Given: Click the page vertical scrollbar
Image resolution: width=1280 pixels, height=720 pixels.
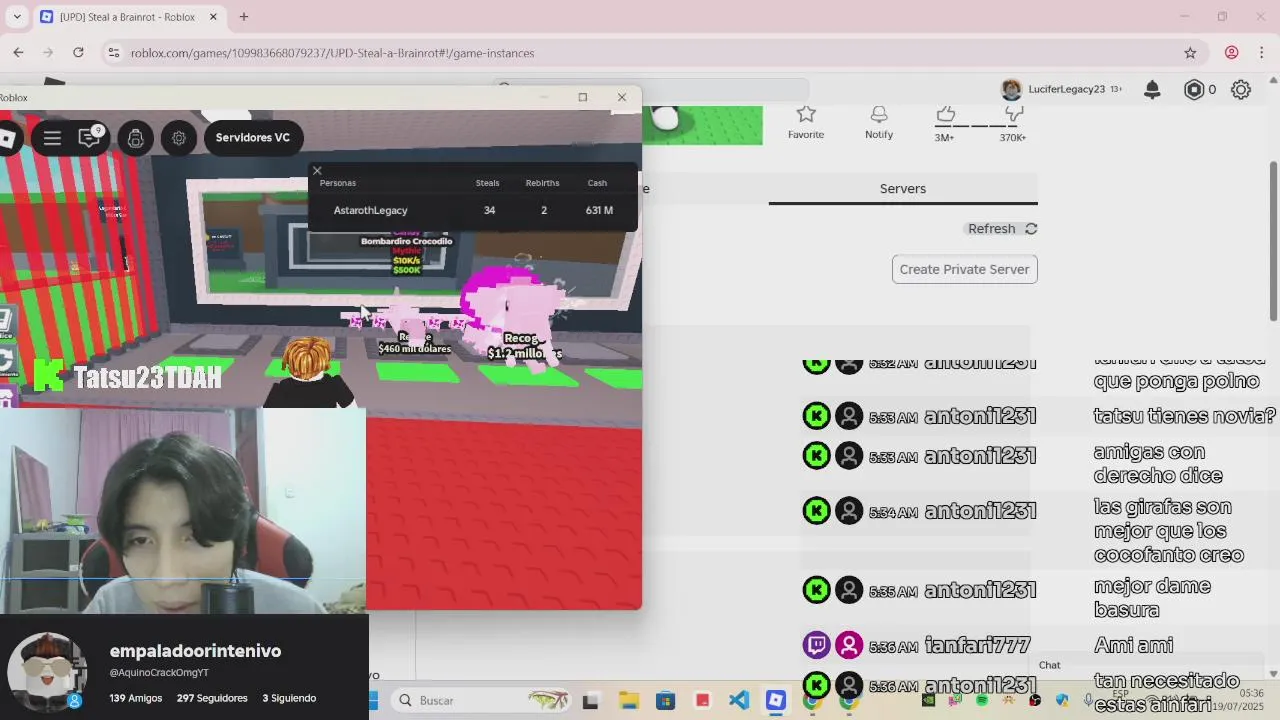Looking at the screenshot, I should [x=1273, y=240].
